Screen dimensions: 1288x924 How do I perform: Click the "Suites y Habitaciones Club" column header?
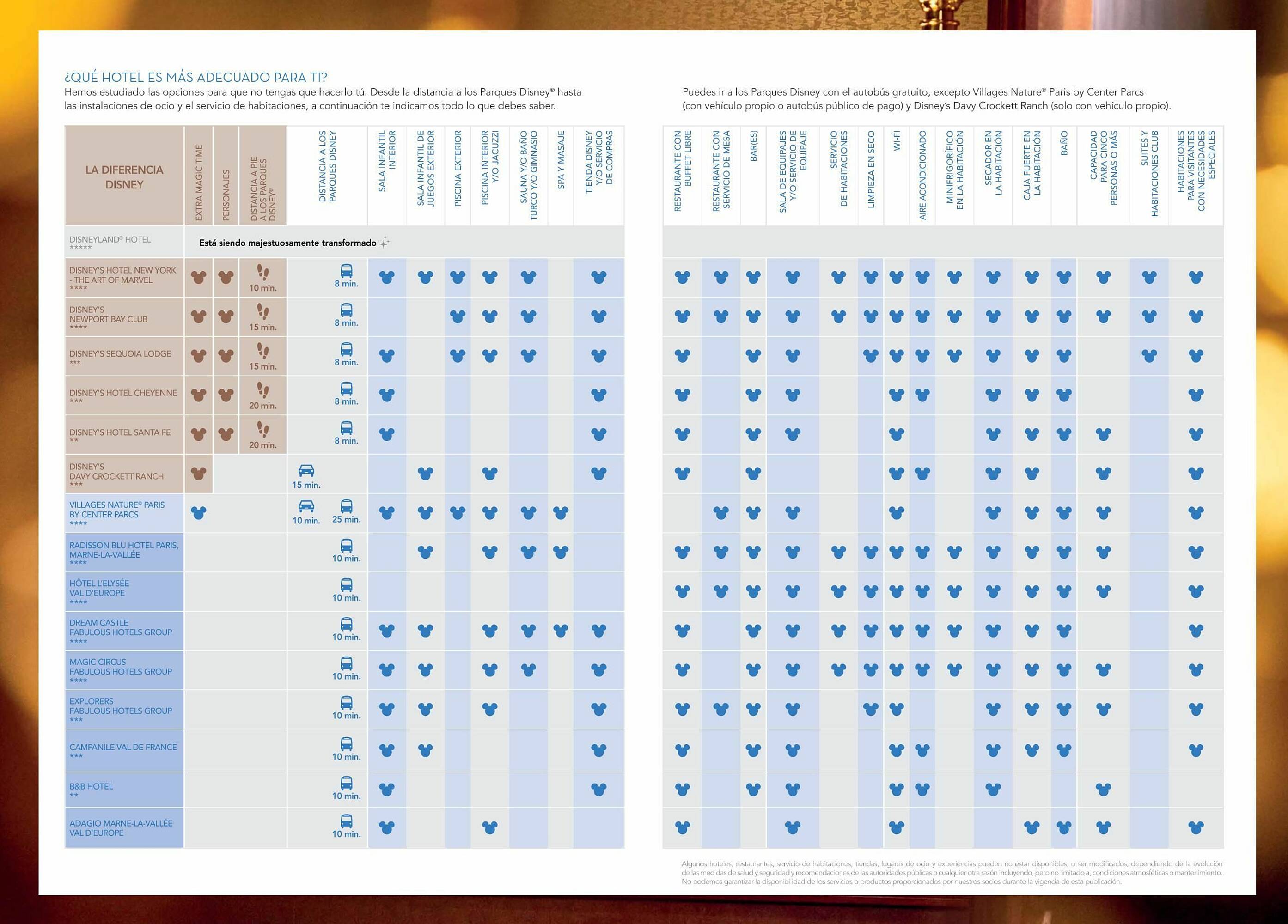pos(1149,174)
